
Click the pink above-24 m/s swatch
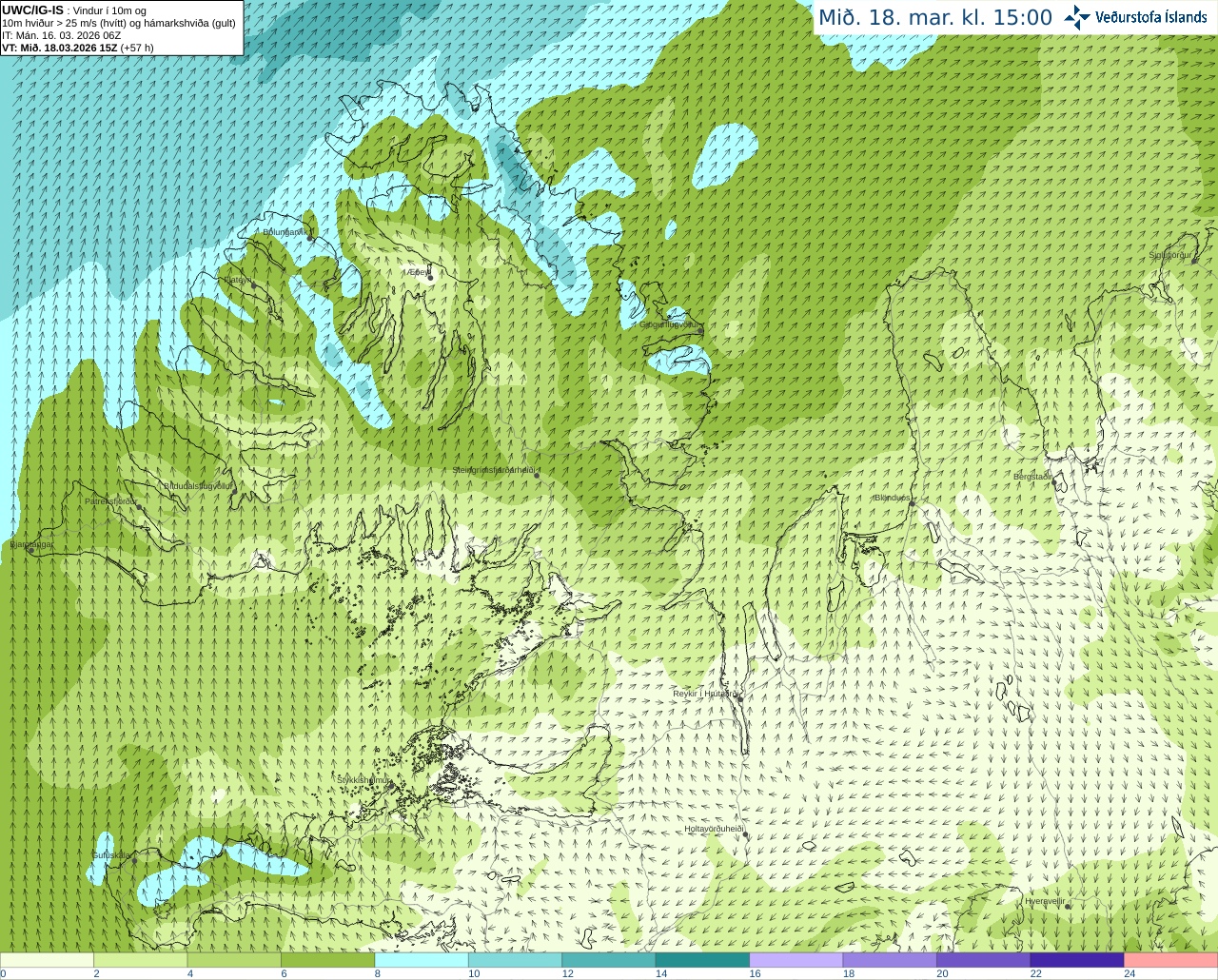click(x=1171, y=960)
